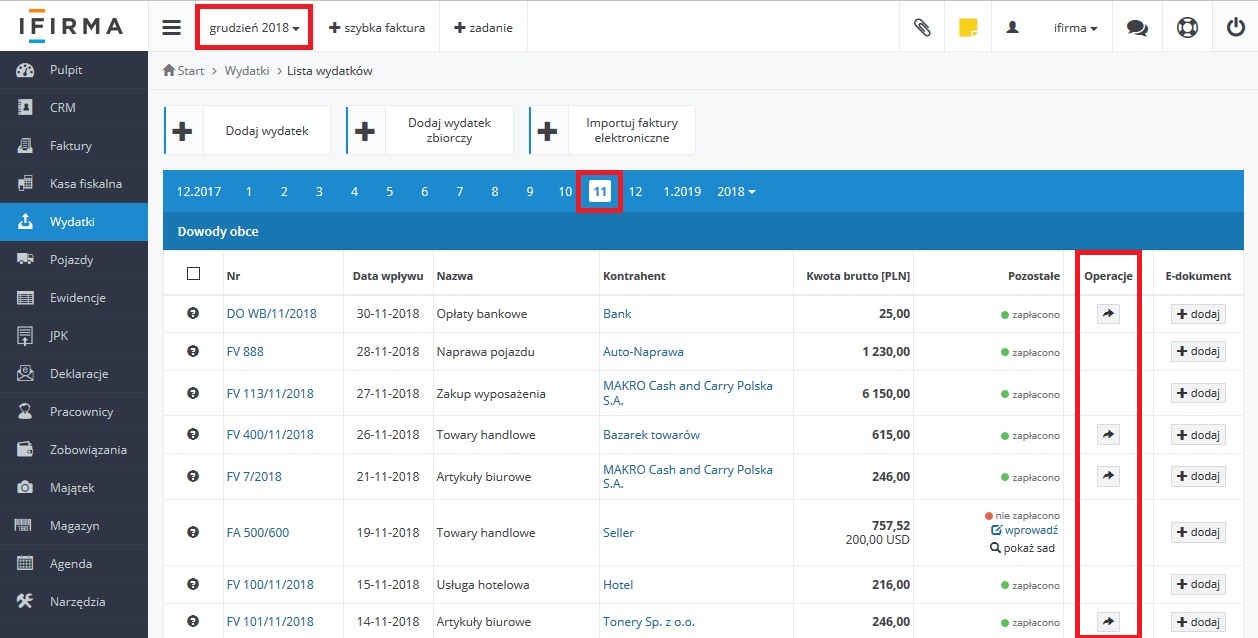Click the question icon beside FV 101/11/2018
This screenshot has height=638, width=1258.
193,621
